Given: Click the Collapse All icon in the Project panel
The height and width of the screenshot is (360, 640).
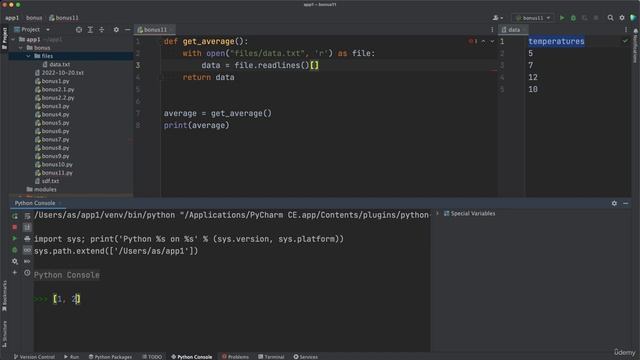Looking at the screenshot, I should click(x=102, y=30).
